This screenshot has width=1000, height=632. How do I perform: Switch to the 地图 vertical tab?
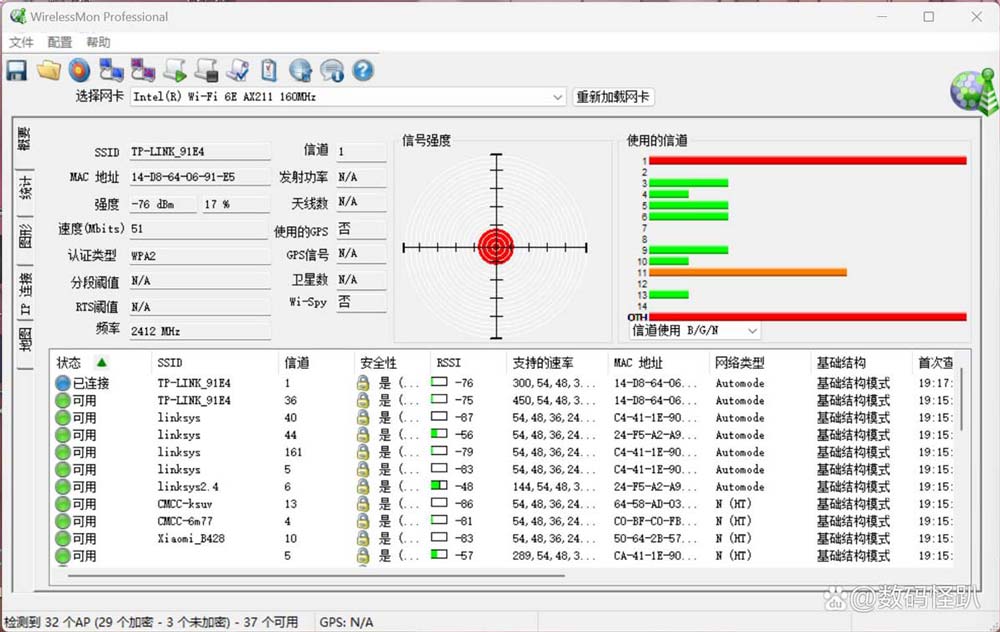click(24, 341)
